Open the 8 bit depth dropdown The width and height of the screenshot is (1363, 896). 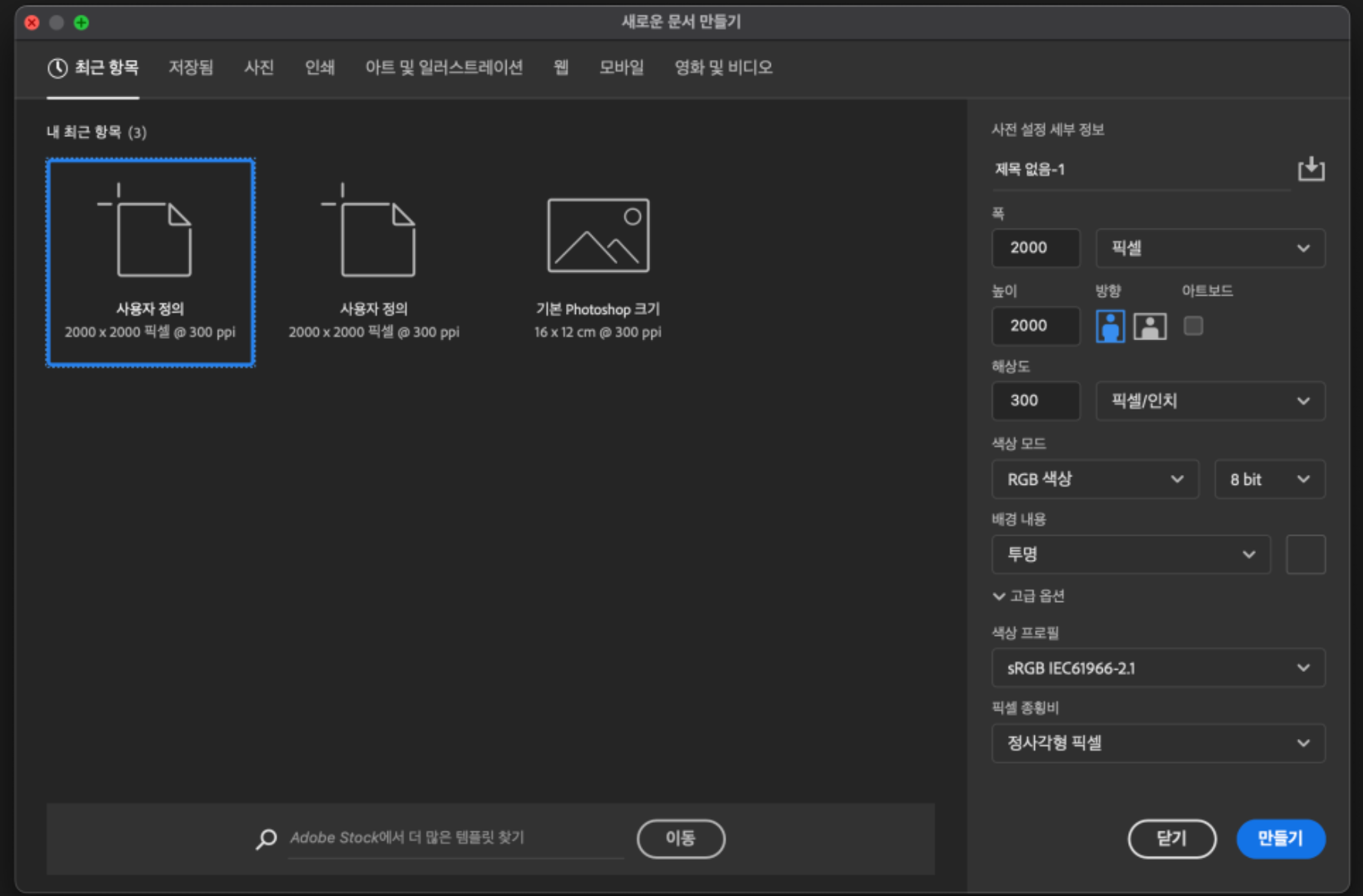(x=1269, y=479)
